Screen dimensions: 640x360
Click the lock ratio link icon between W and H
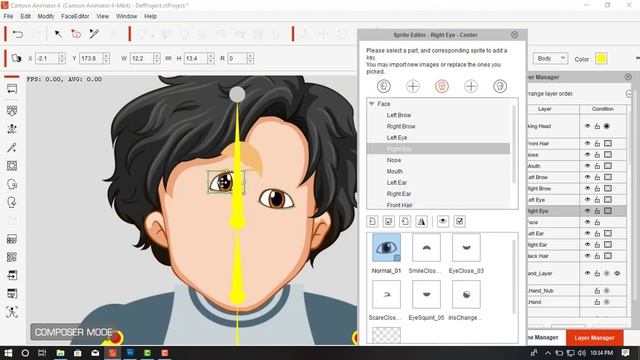pyautogui.click(x=168, y=59)
